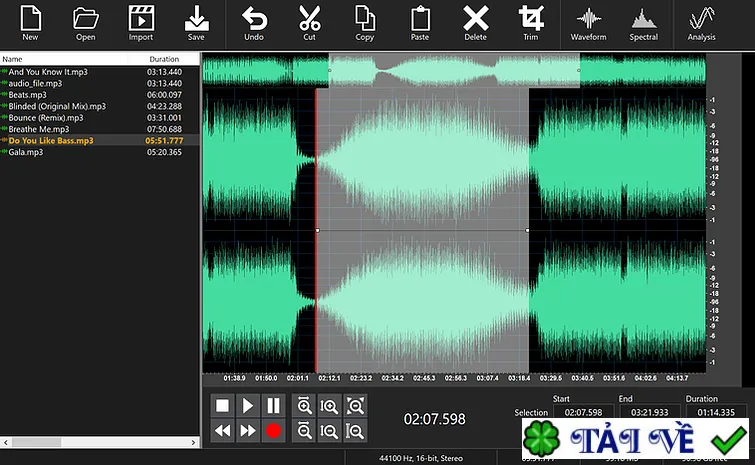Zoom in vertically on the waveform
Viewport: 755px width, 465px height.
click(x=329, y=406)
